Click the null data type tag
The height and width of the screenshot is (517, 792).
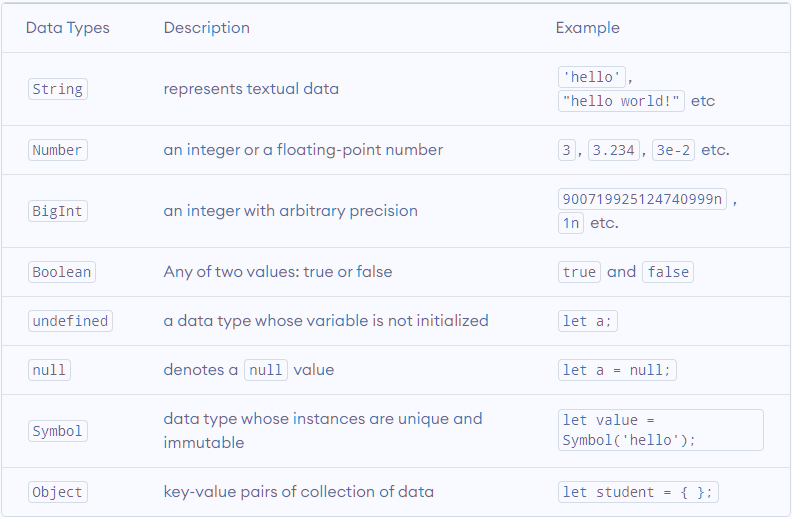[x=49, y=370]
